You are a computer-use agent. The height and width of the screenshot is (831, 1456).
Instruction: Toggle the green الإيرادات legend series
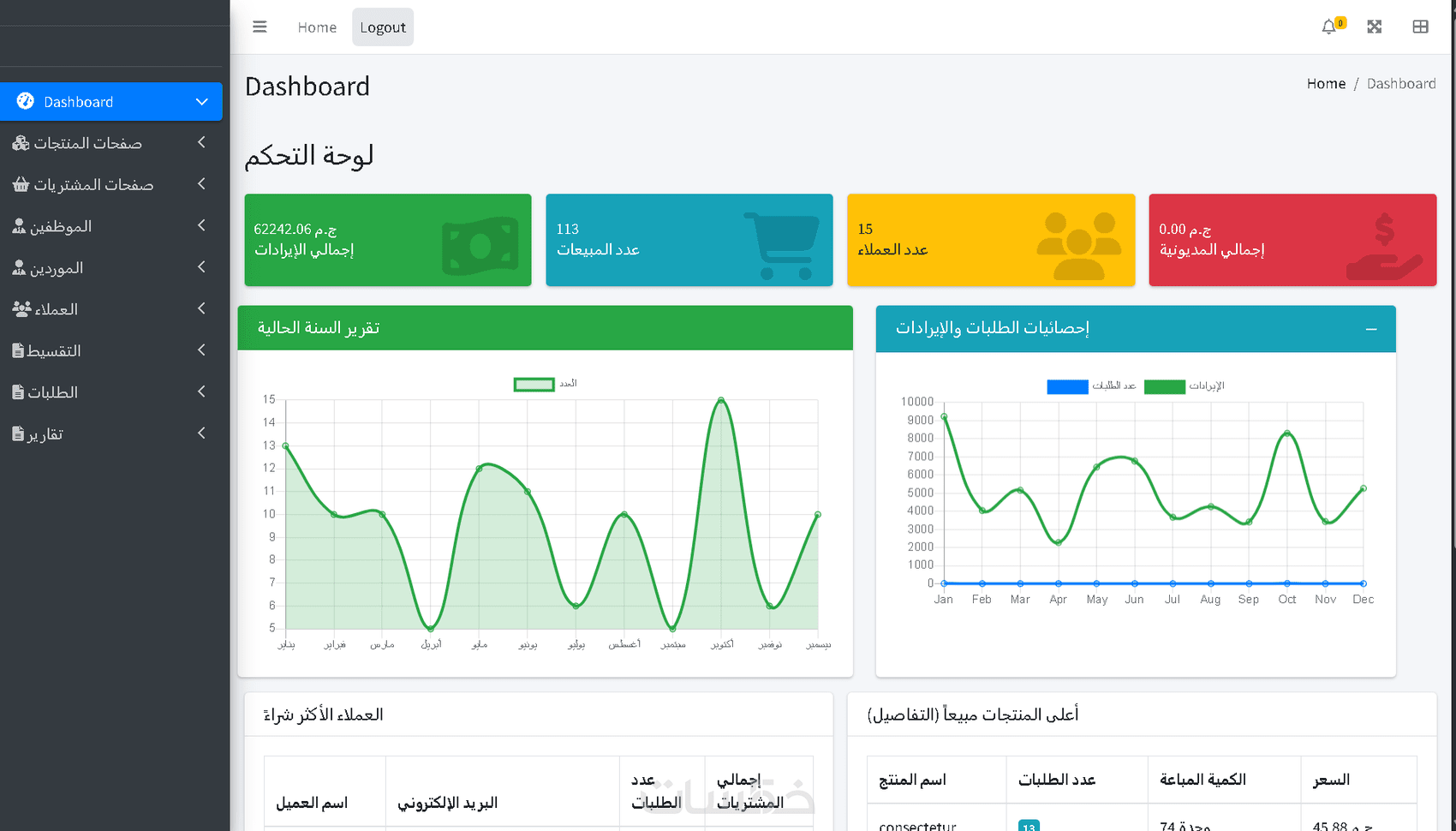[x=1184, y=386]
